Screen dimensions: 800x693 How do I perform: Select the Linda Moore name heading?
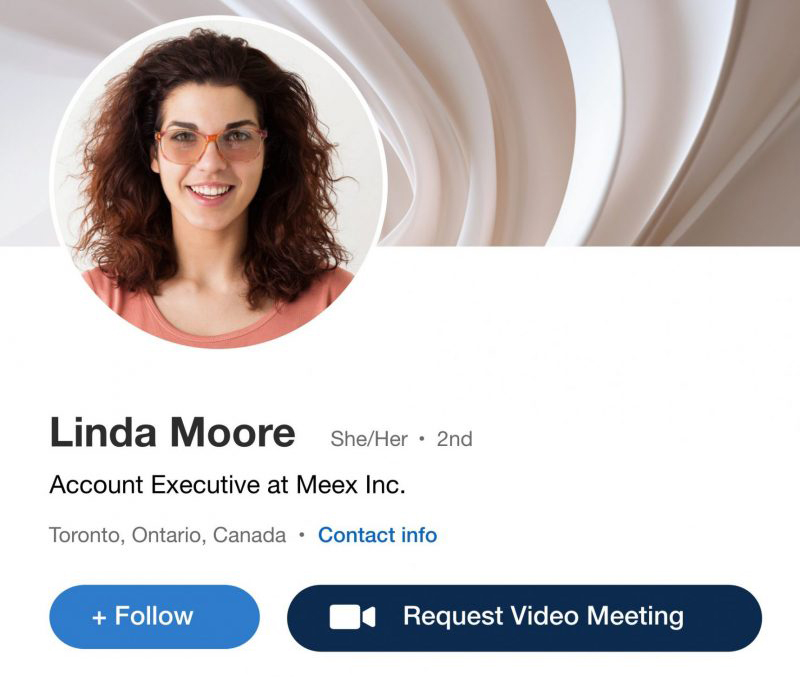172,433
